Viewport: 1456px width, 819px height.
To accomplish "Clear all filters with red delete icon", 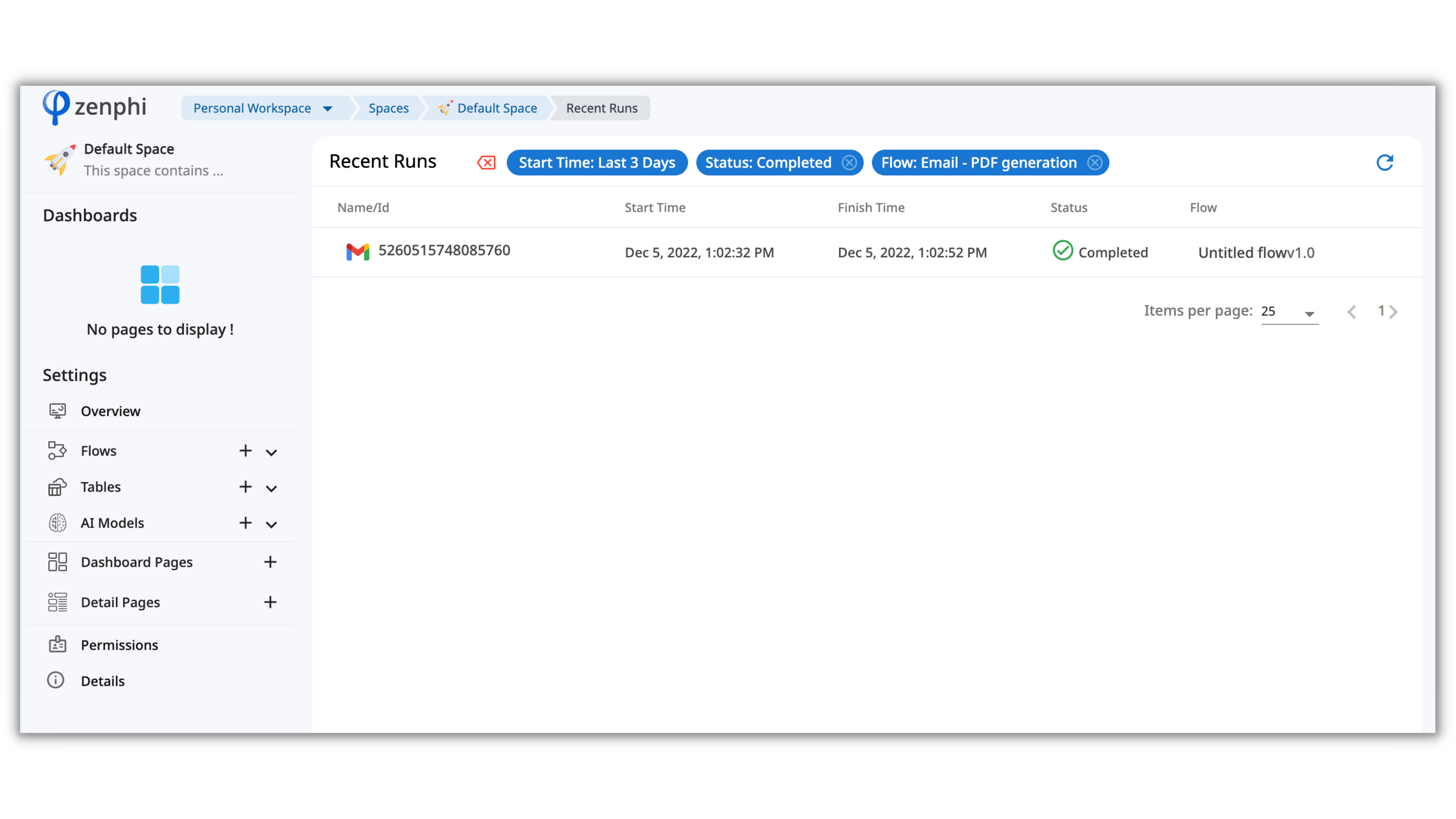I will [x=486, y=163].
